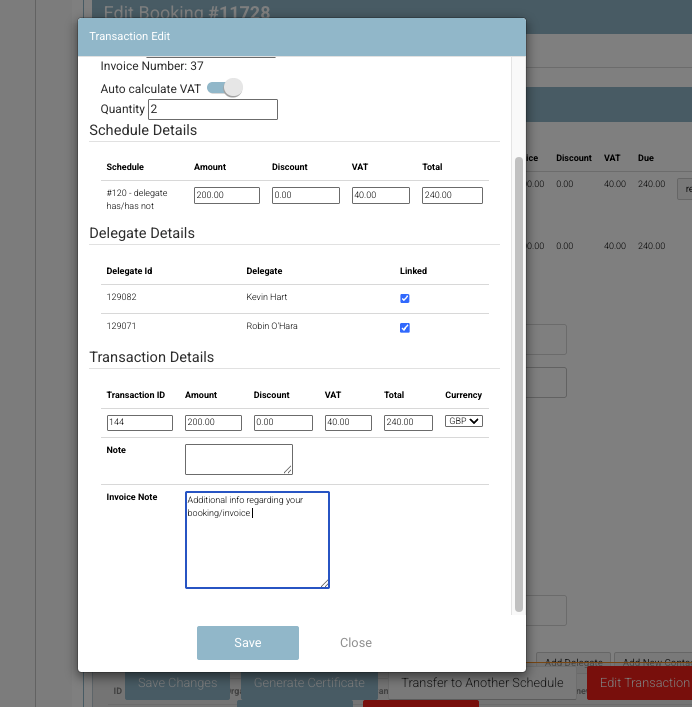Click the Invoice Number: 37 text
This screenshot has width=692, height=707.
[x=152, y=66]
